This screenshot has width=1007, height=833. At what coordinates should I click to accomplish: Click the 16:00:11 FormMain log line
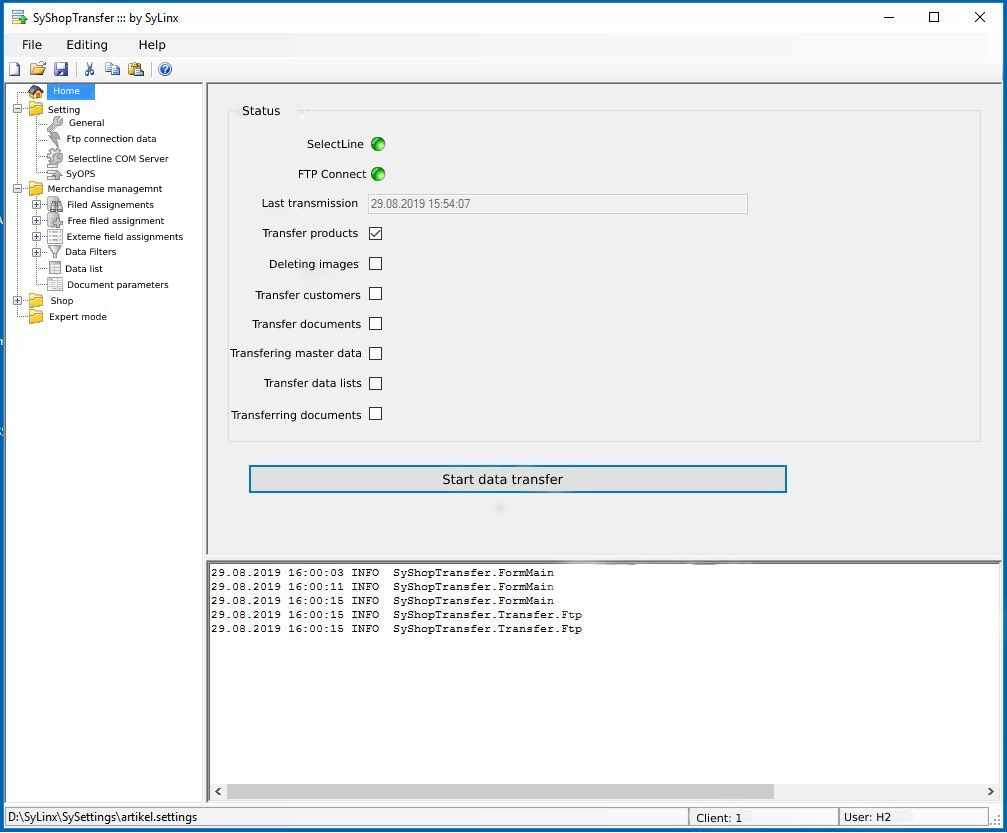coord(382,586)
